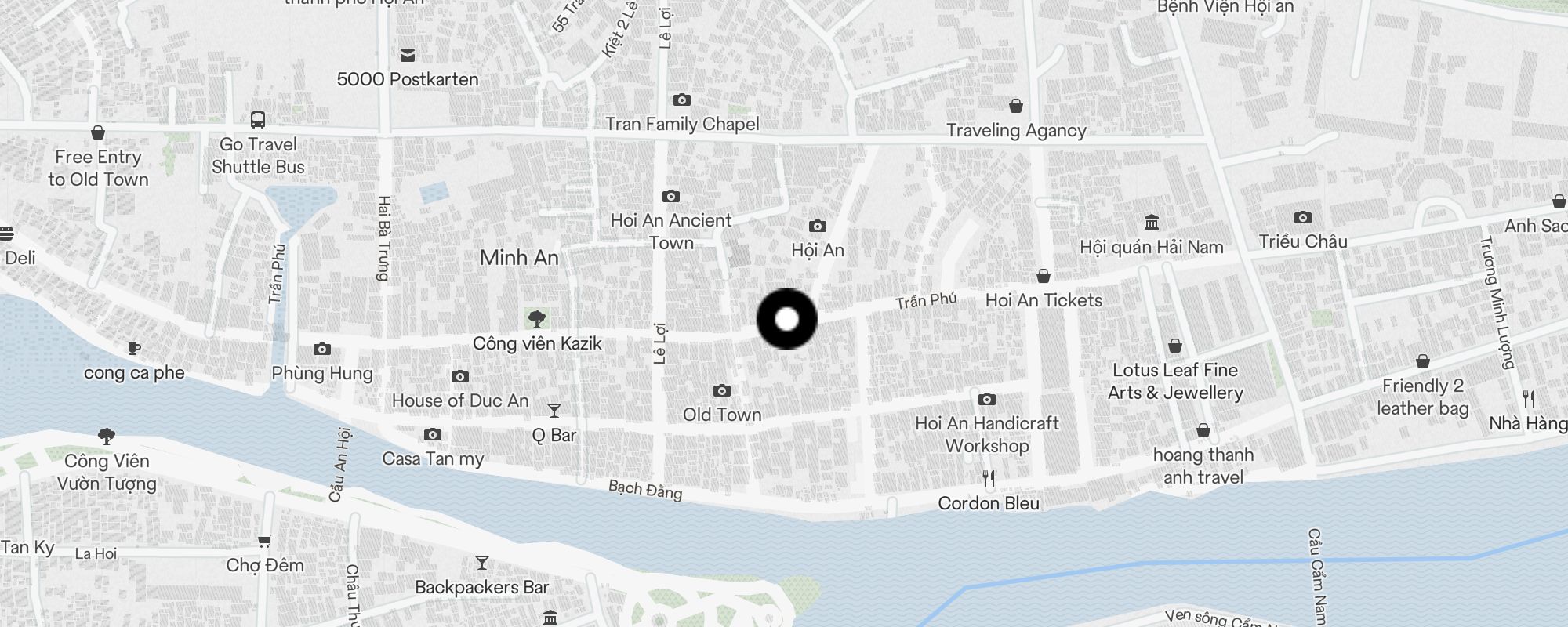Click the Hoi An Handicraft Workshop label
1568x627 pixels.
pyautogui.click(x=987, y=434)
